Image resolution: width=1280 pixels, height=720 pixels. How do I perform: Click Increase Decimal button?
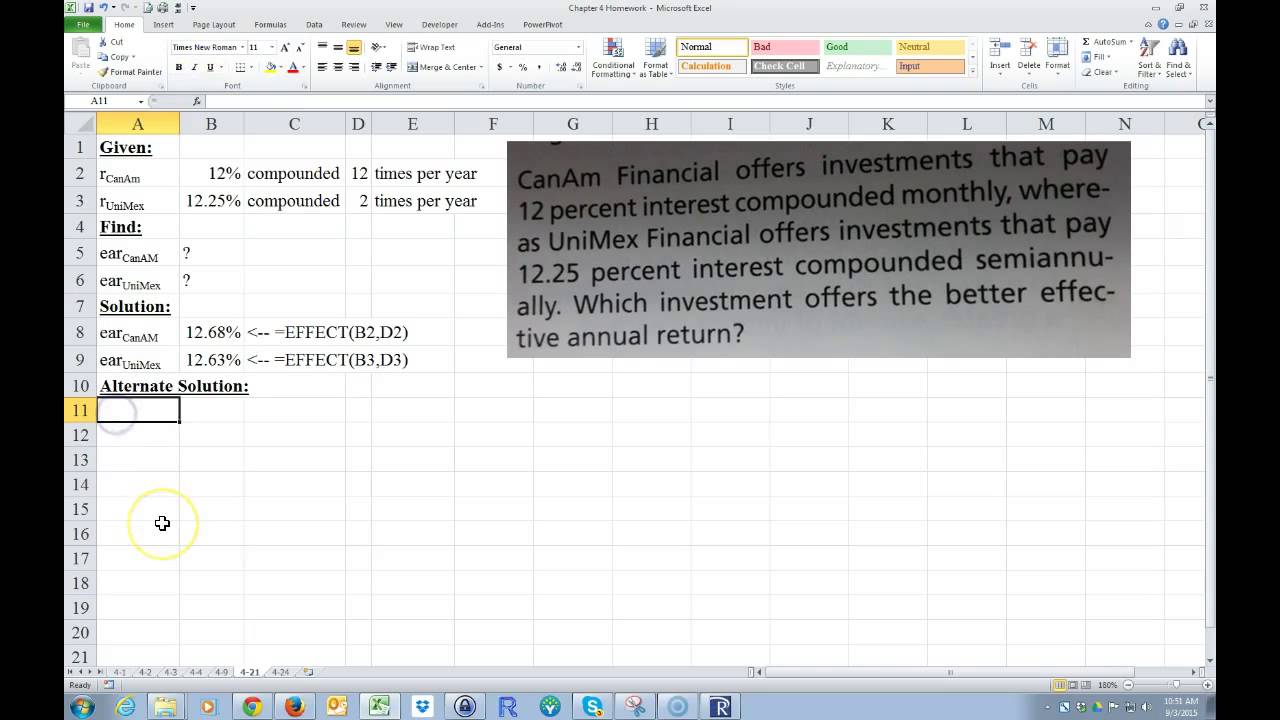561,67
